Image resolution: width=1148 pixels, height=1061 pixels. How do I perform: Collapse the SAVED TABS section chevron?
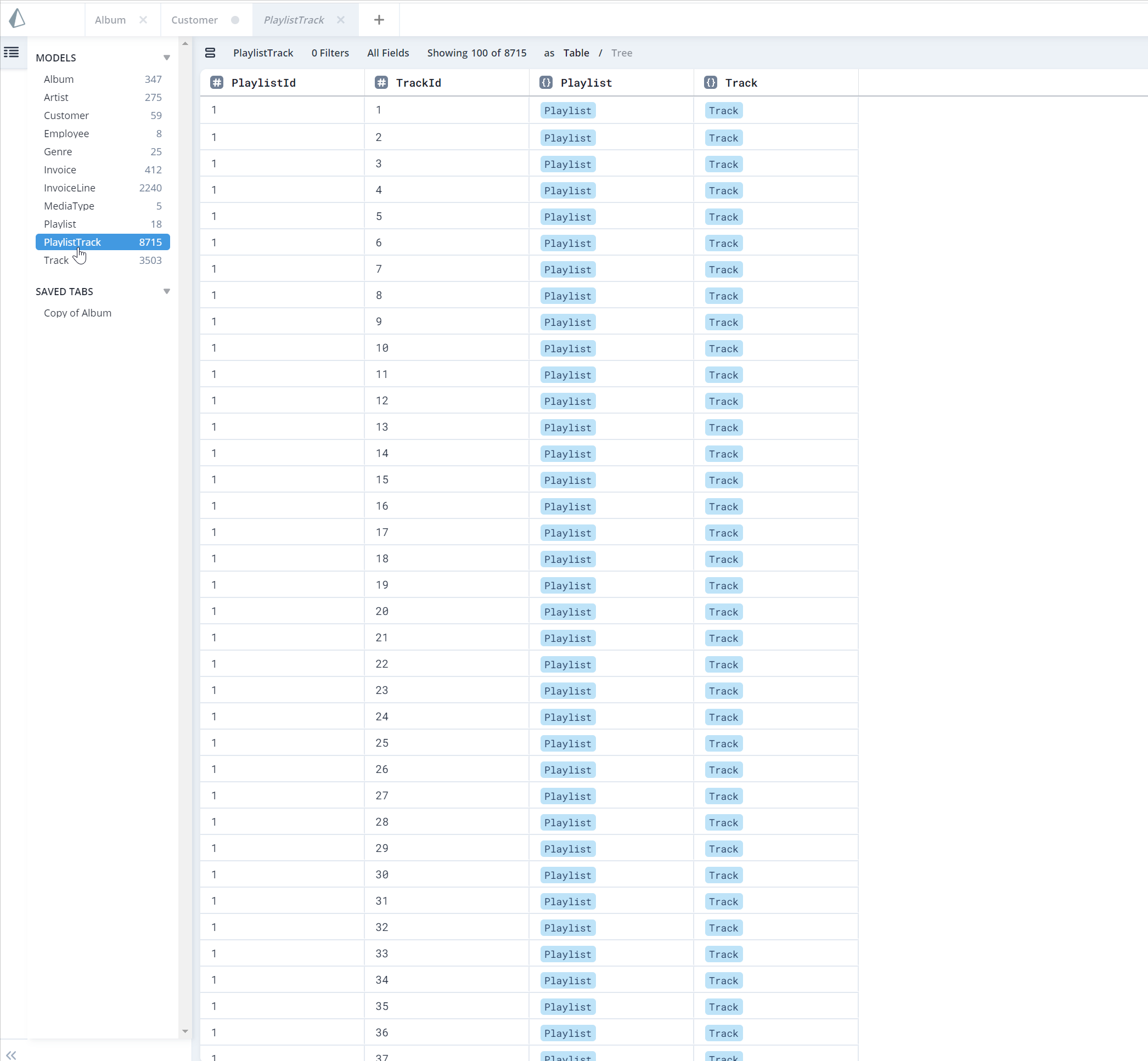pos(166,291)
